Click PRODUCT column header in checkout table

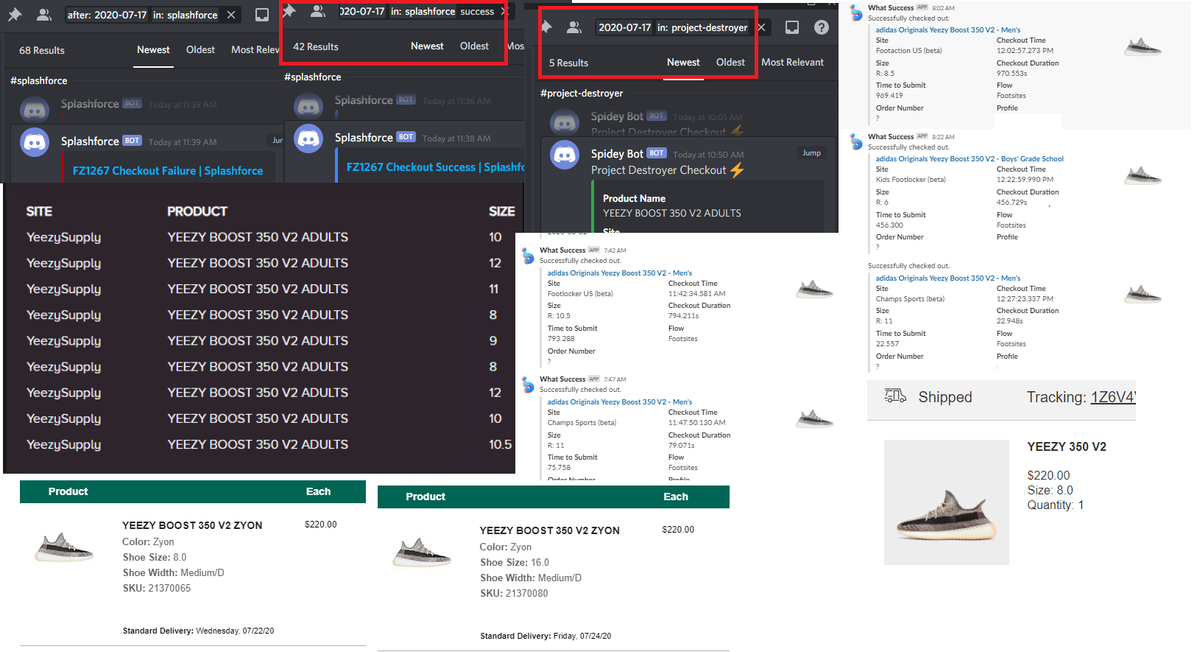[197, 211]
